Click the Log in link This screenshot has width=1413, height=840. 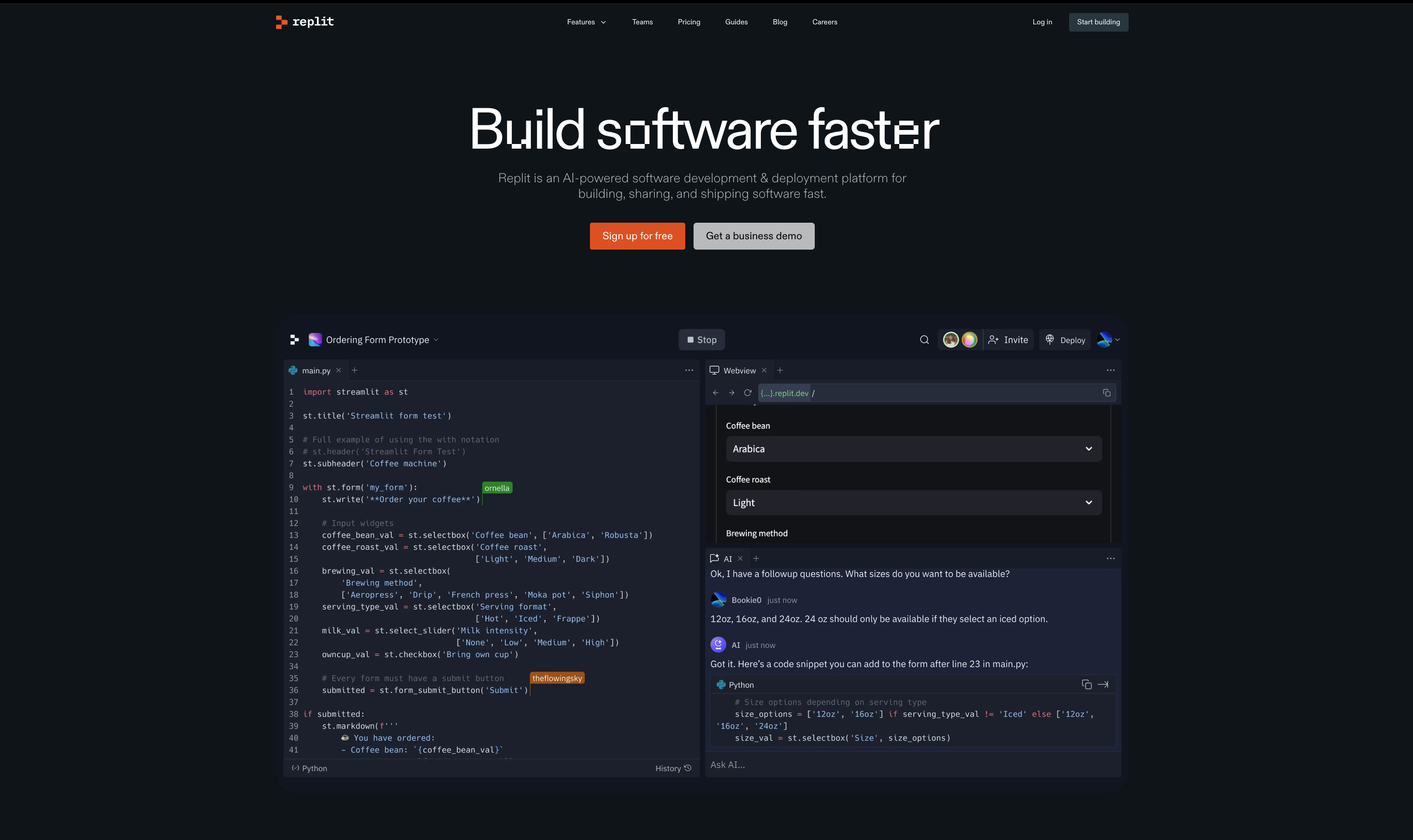point(1042,22)
